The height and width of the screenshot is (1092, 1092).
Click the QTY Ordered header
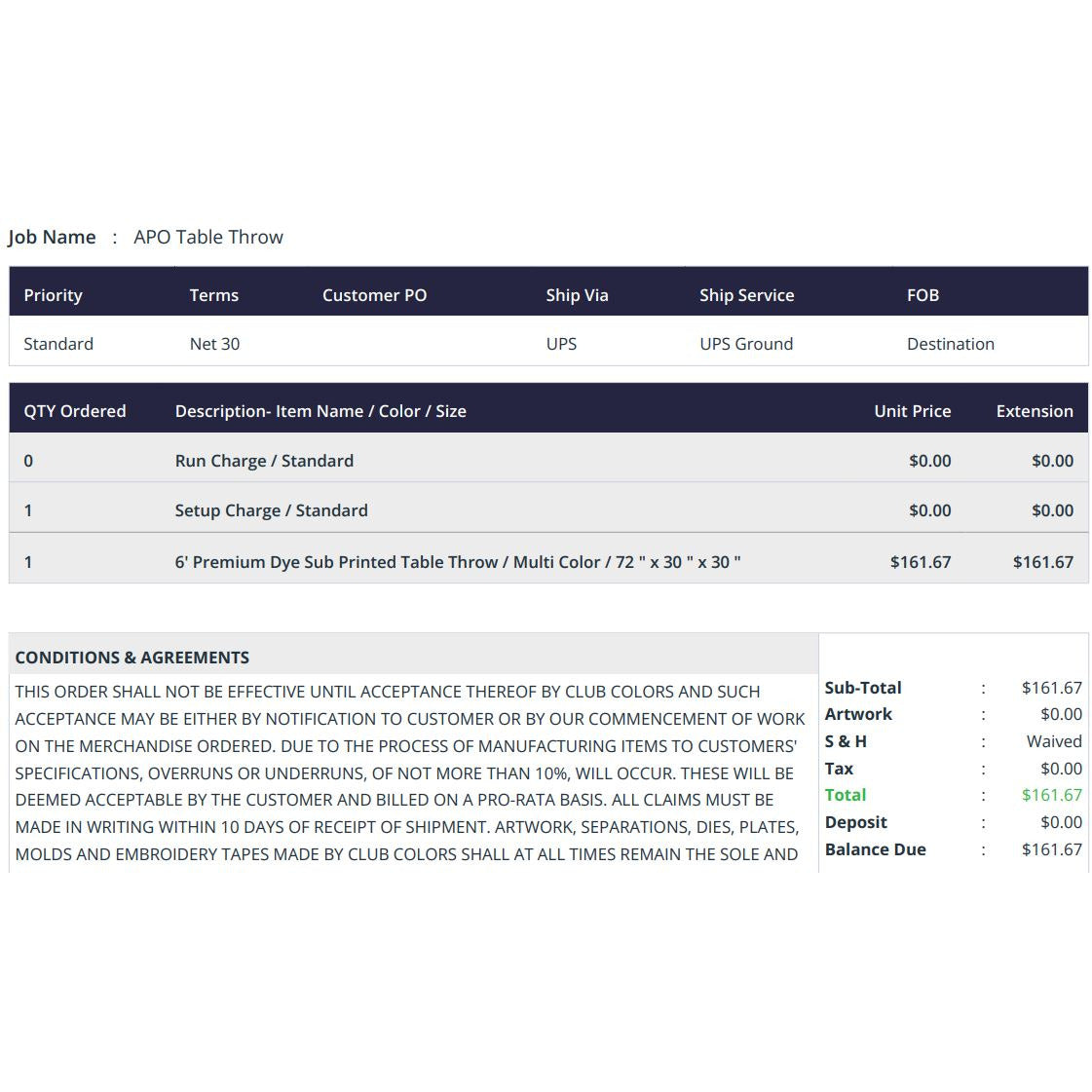74,412
